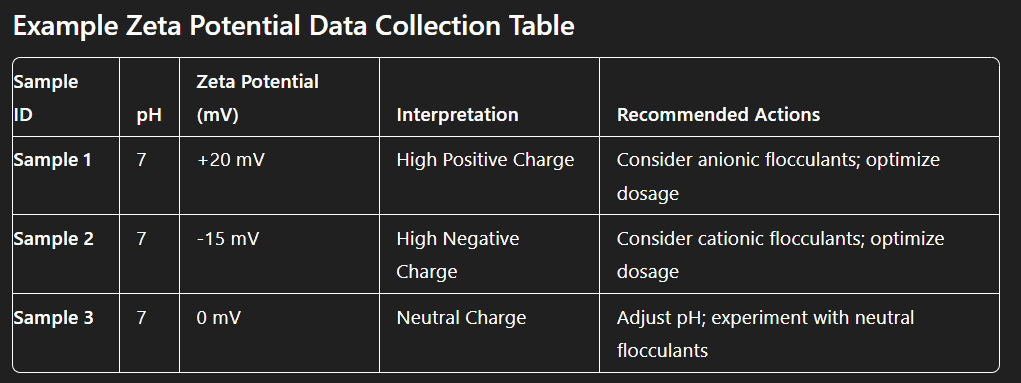This screenshot has height=383, width=1021.
Task: Select the Sample 1 row label
Action: click(53, 160)
